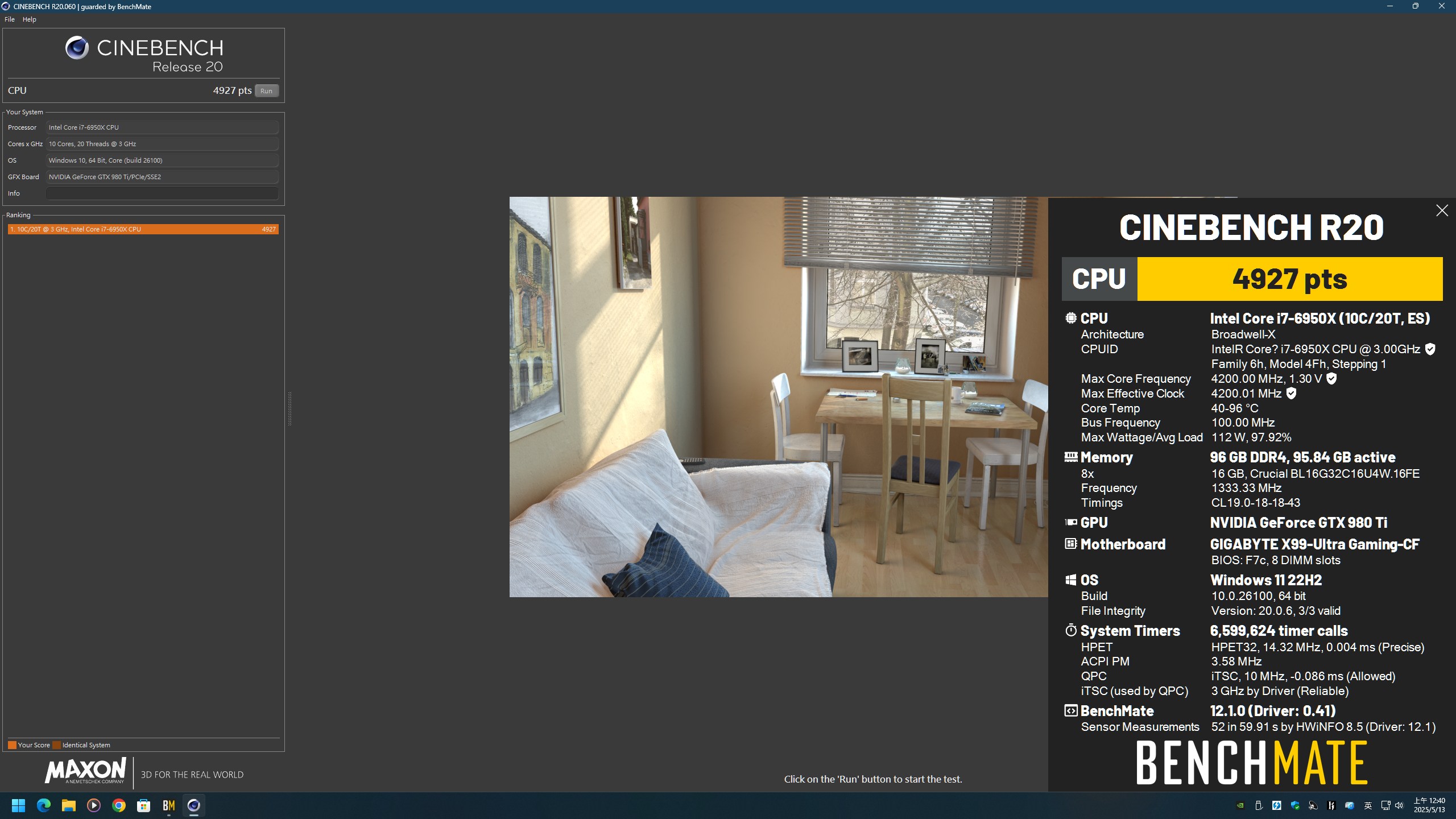Click the Max Core Frequency verified shield badge
1456x819 pixels.
tap(1331, 379)
